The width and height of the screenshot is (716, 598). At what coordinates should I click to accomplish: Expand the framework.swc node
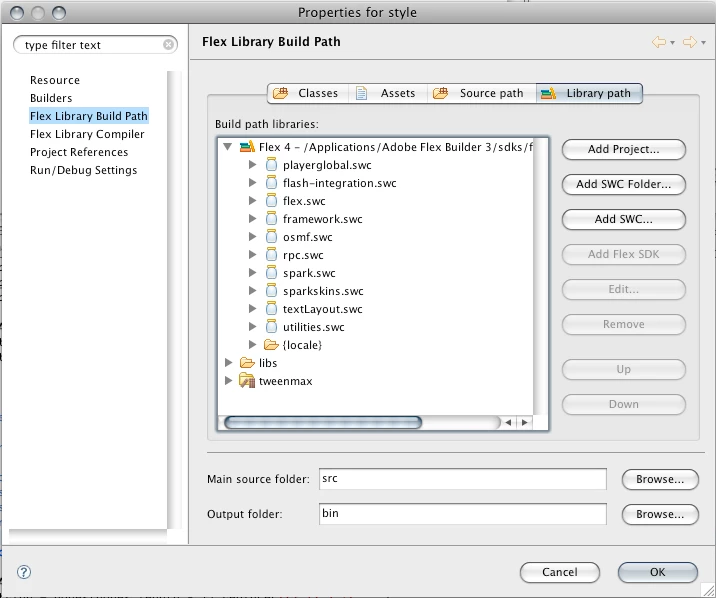pos(252,219)
